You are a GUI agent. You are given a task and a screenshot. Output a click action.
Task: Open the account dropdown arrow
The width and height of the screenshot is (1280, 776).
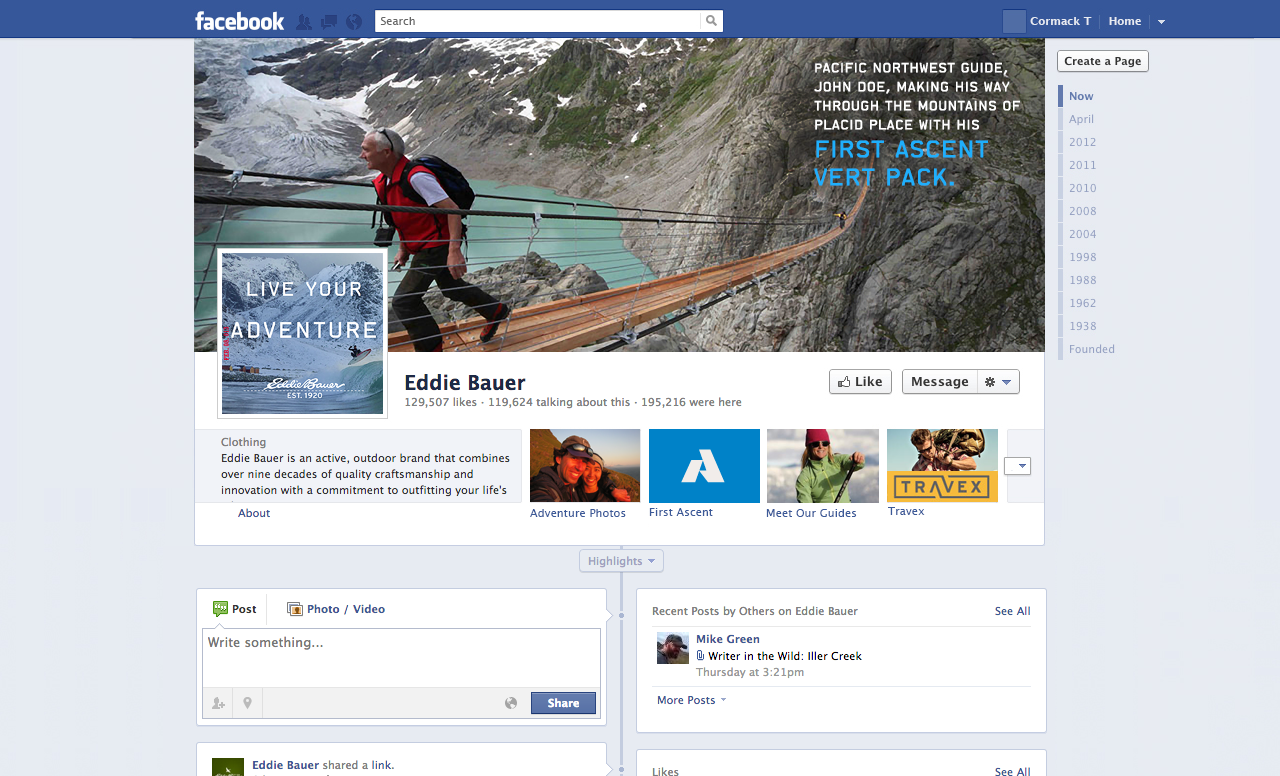1161,22
